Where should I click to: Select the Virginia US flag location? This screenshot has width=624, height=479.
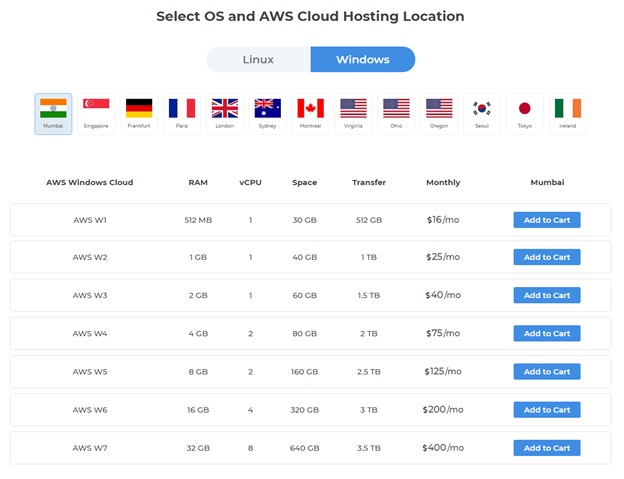click(353, 114)
